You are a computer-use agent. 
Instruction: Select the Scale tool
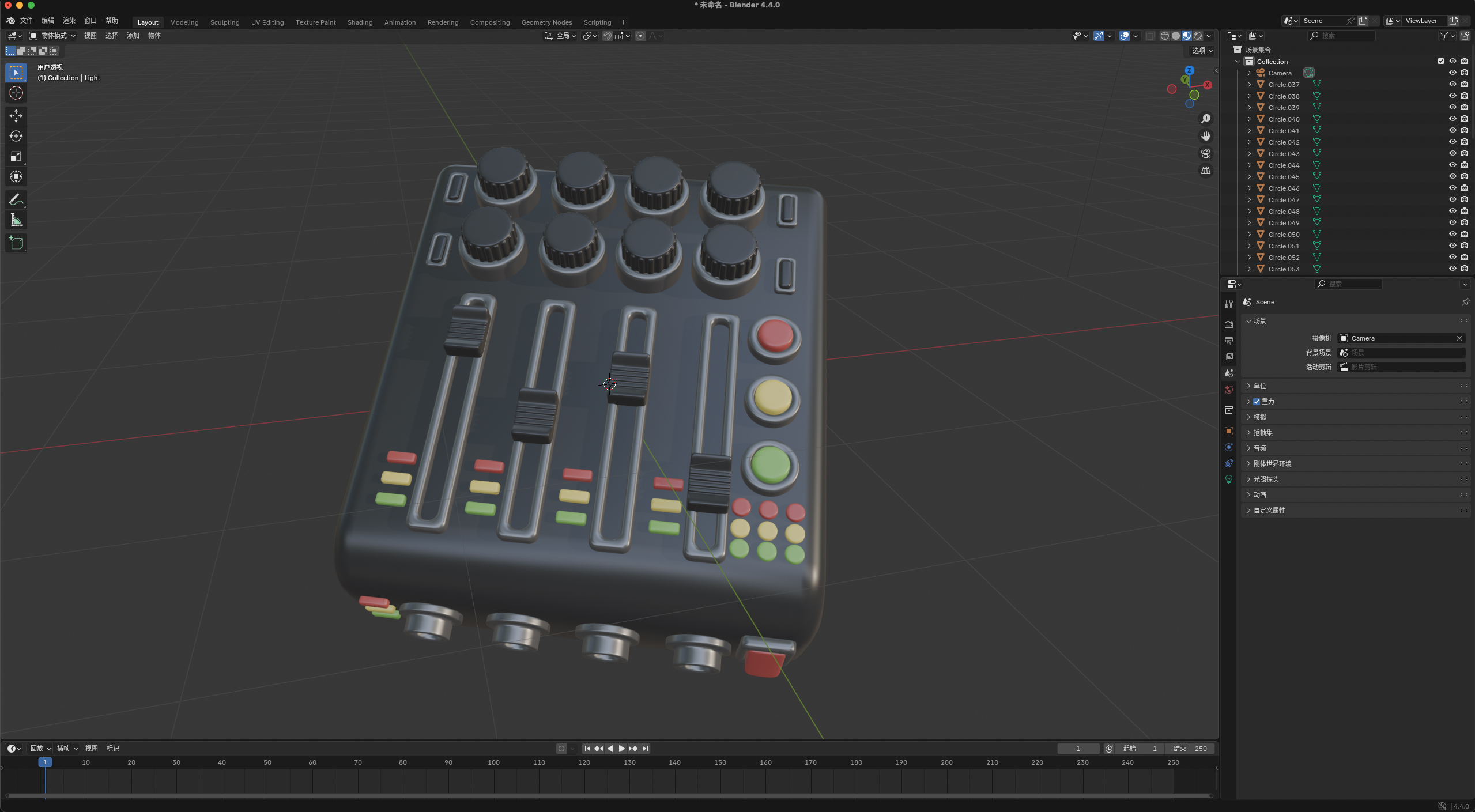[16, 157]
